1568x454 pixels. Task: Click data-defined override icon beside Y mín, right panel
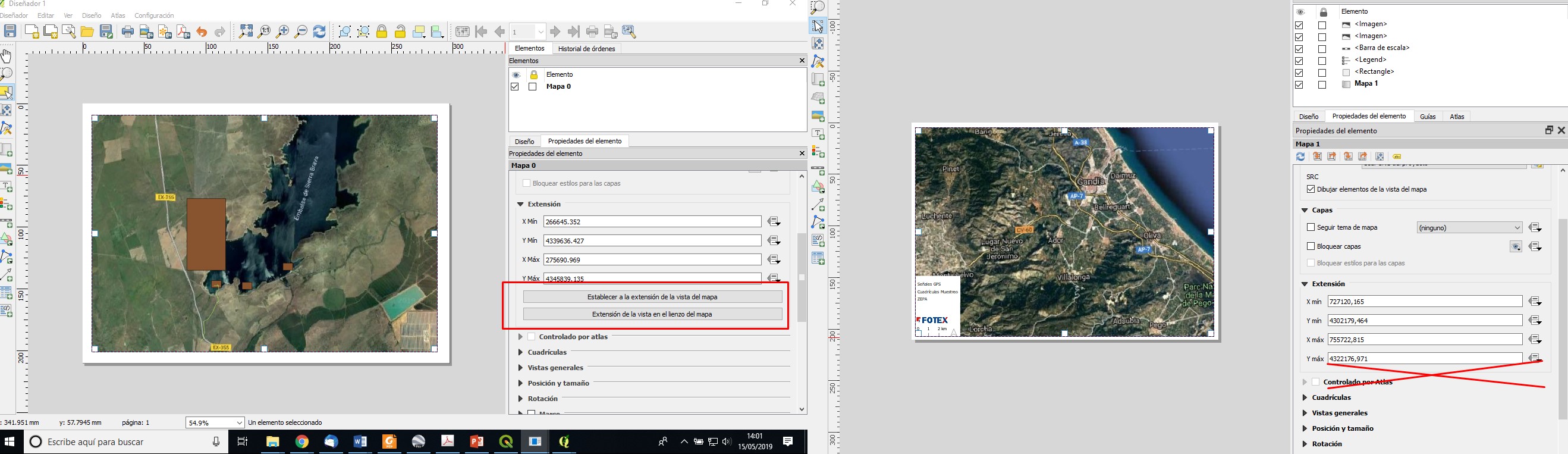pos(1535,321)
